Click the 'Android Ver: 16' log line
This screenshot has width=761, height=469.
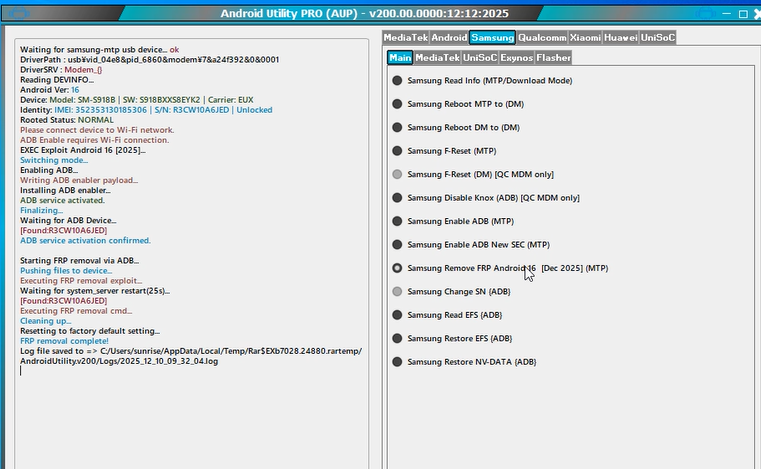pos(50,90)
